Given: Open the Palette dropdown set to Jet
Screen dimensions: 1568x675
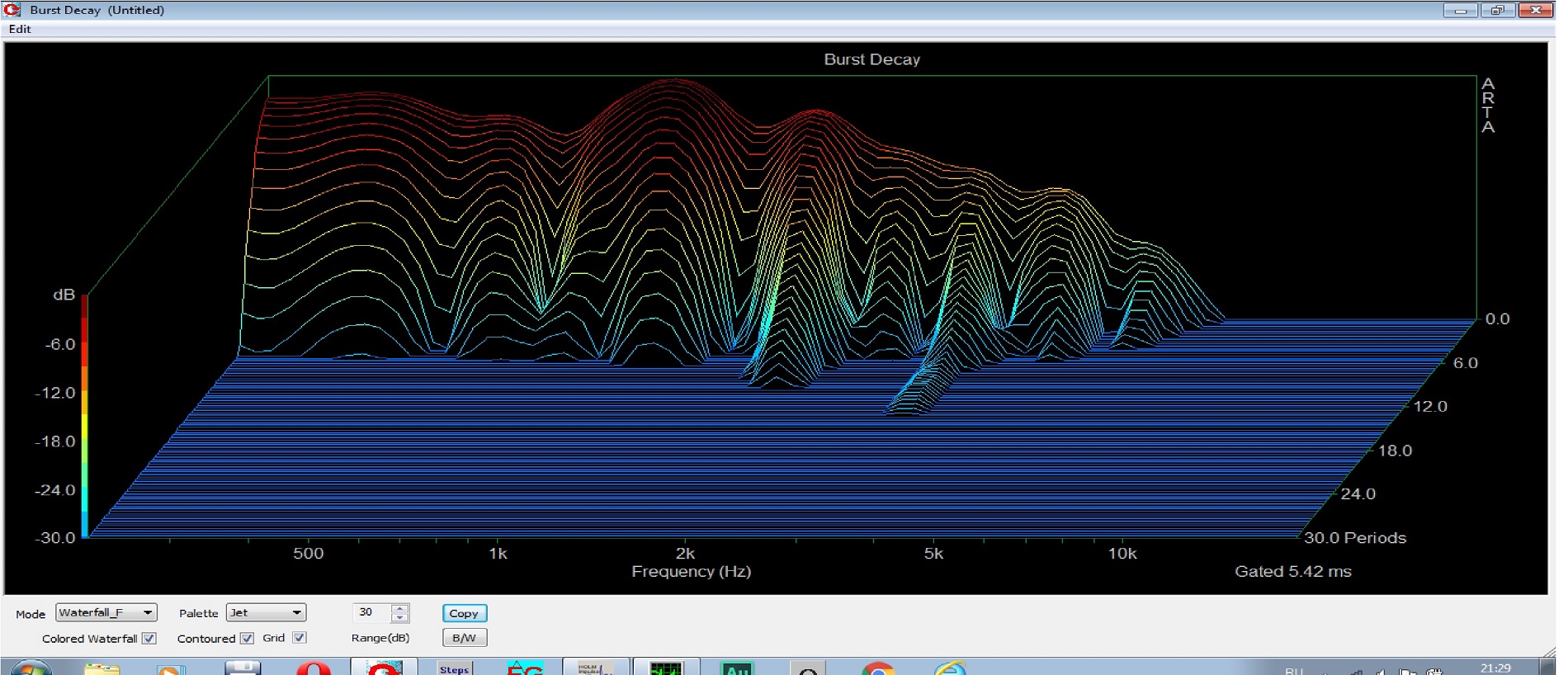Looking at the screenshot, I should click(x=266, y=612).
